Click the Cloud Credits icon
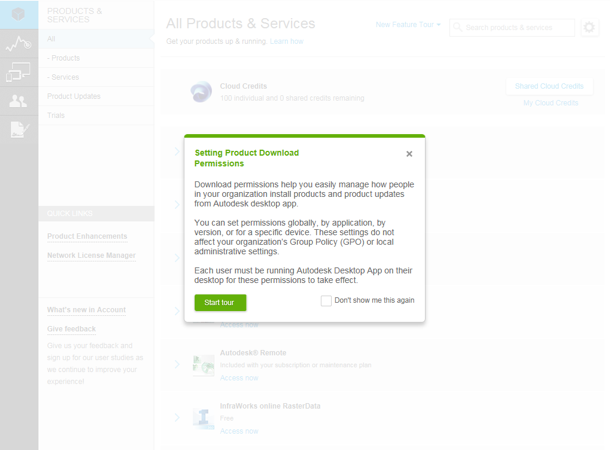This screenshot has height=450, width=610. tap(201, 92)
